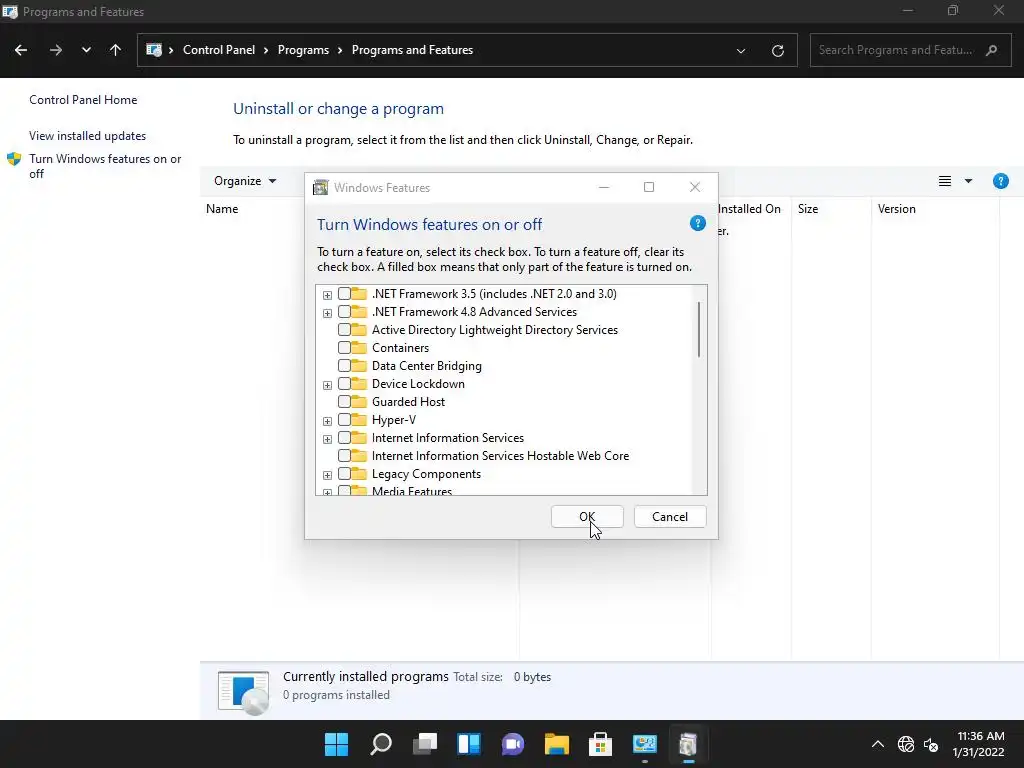
Task: Open Microsoft Store from taskbar
Action: 600,744
